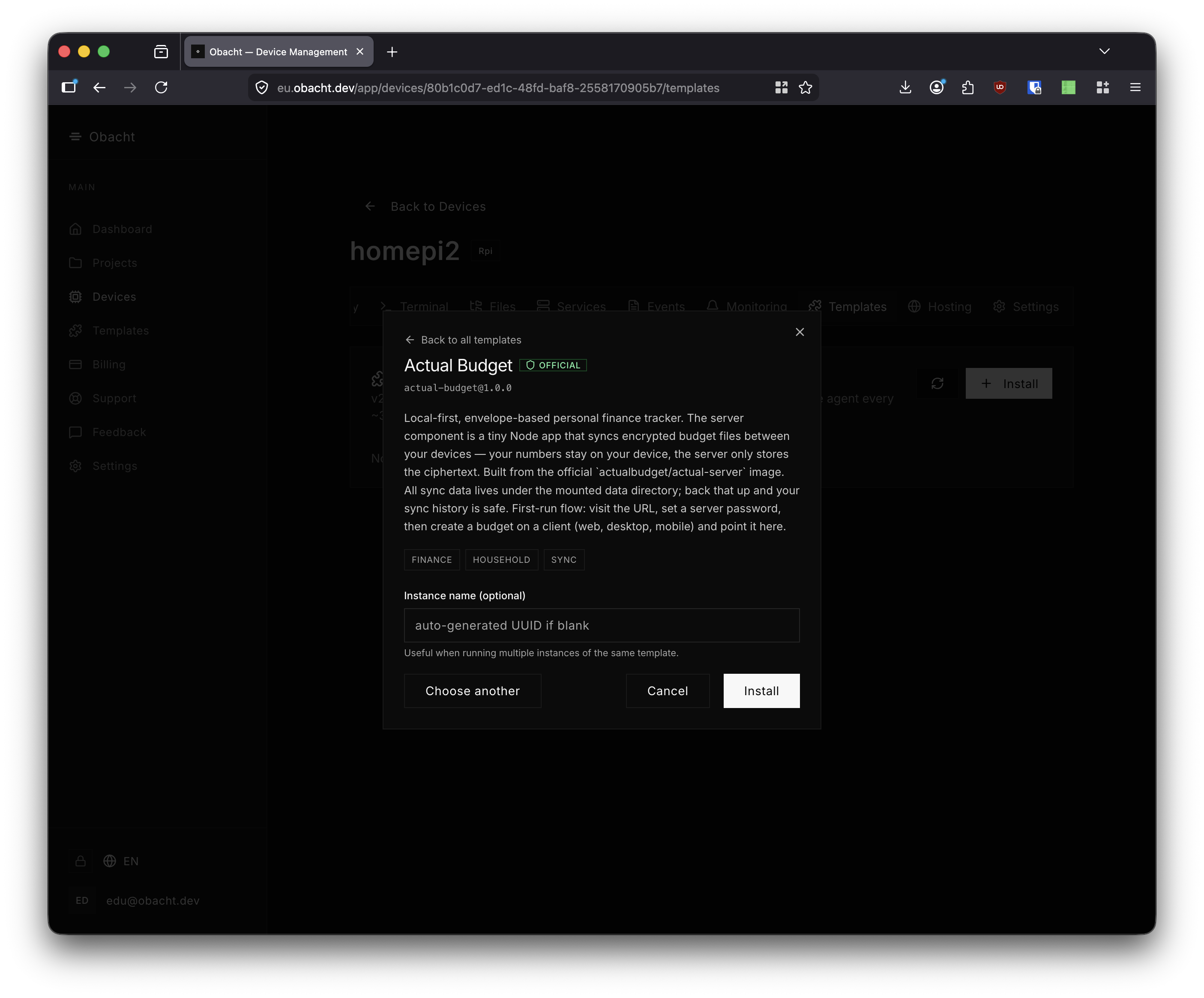Switch to the Files tab
This screenshot has height=998, width=1204.
point(492,307)
